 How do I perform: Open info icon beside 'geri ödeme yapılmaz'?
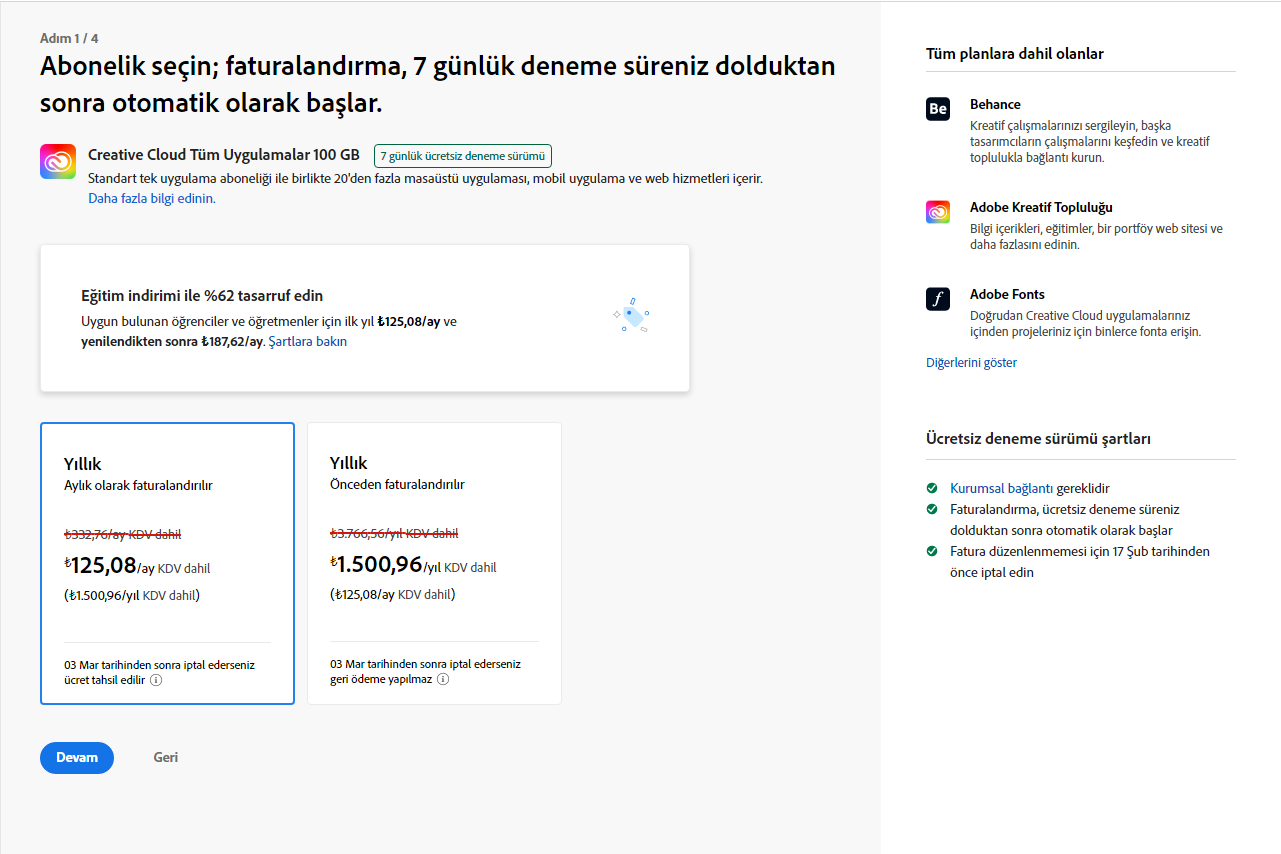coord(443,679)
